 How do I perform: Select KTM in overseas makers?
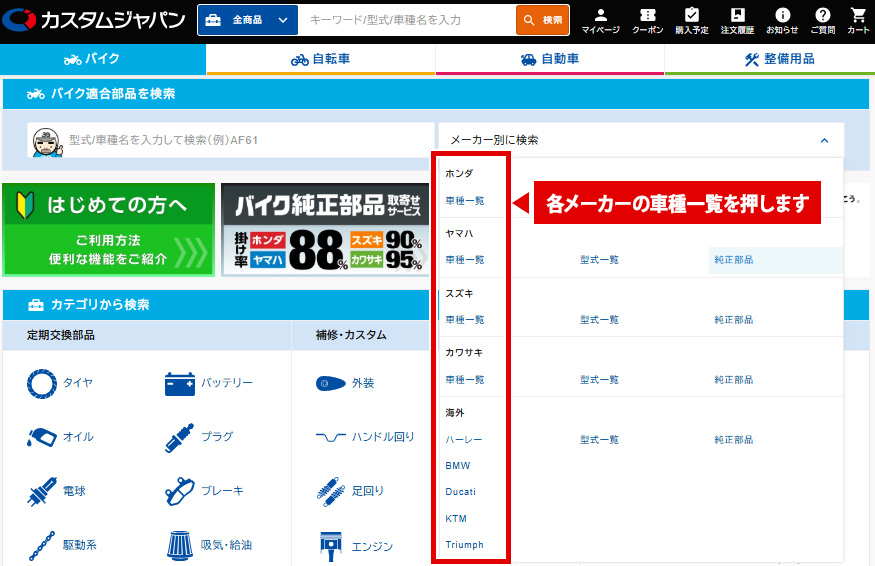(456, 519)
